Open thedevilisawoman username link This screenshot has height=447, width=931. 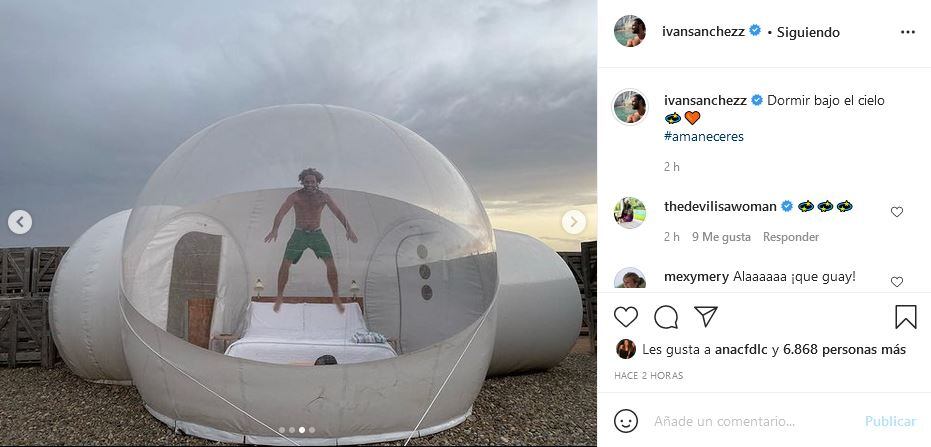[x=720, y=206]
